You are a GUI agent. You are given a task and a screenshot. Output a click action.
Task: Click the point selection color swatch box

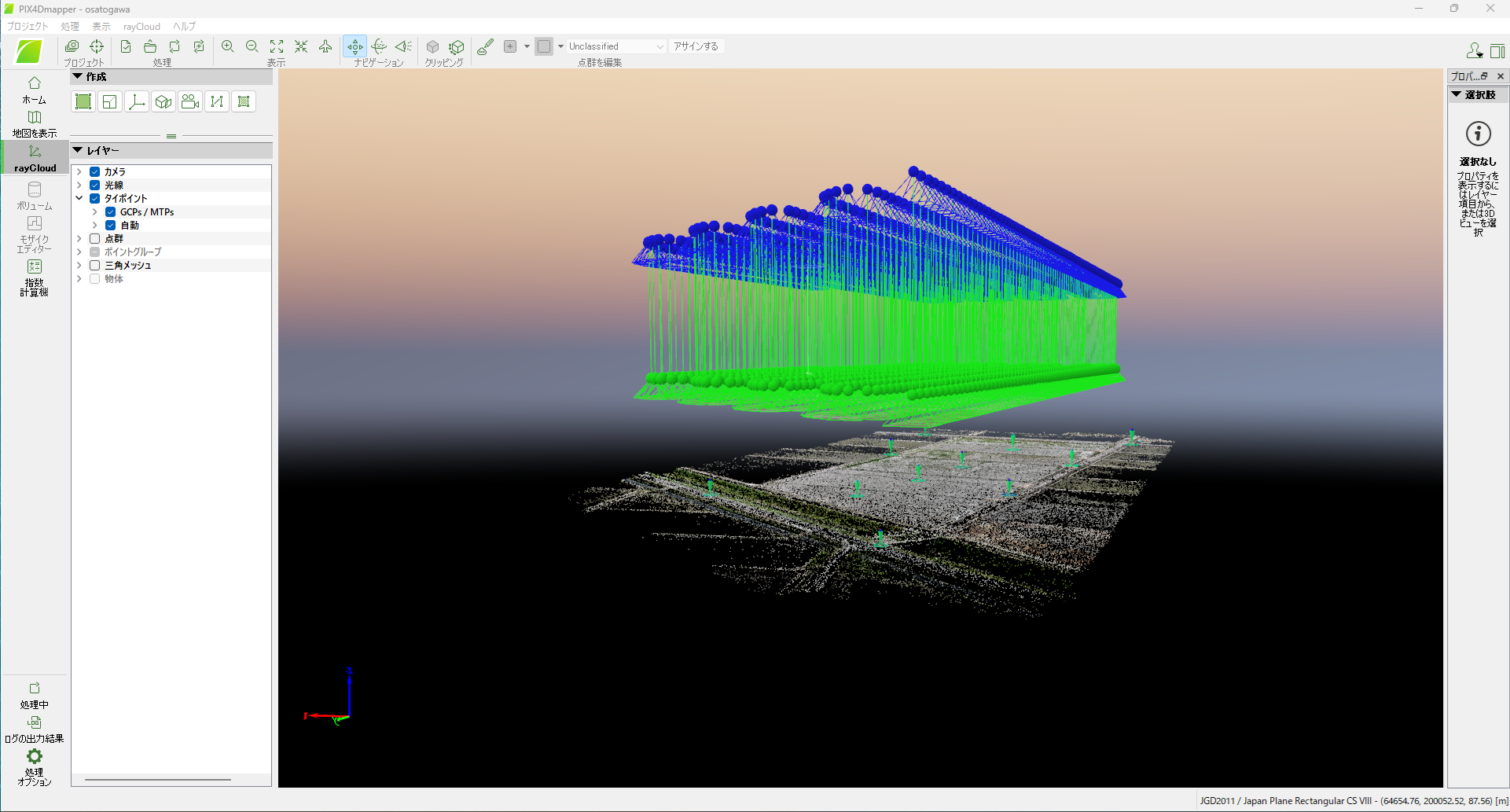click(x=544, y=46)
